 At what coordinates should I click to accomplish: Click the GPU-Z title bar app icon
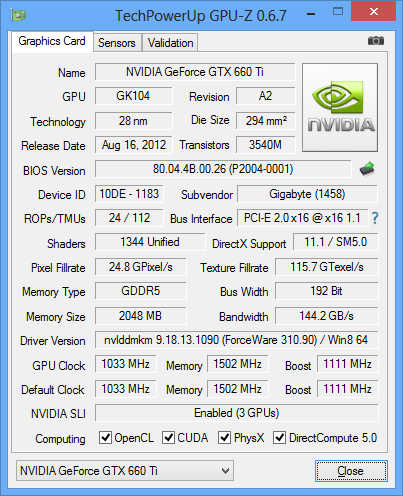(18, 15)
